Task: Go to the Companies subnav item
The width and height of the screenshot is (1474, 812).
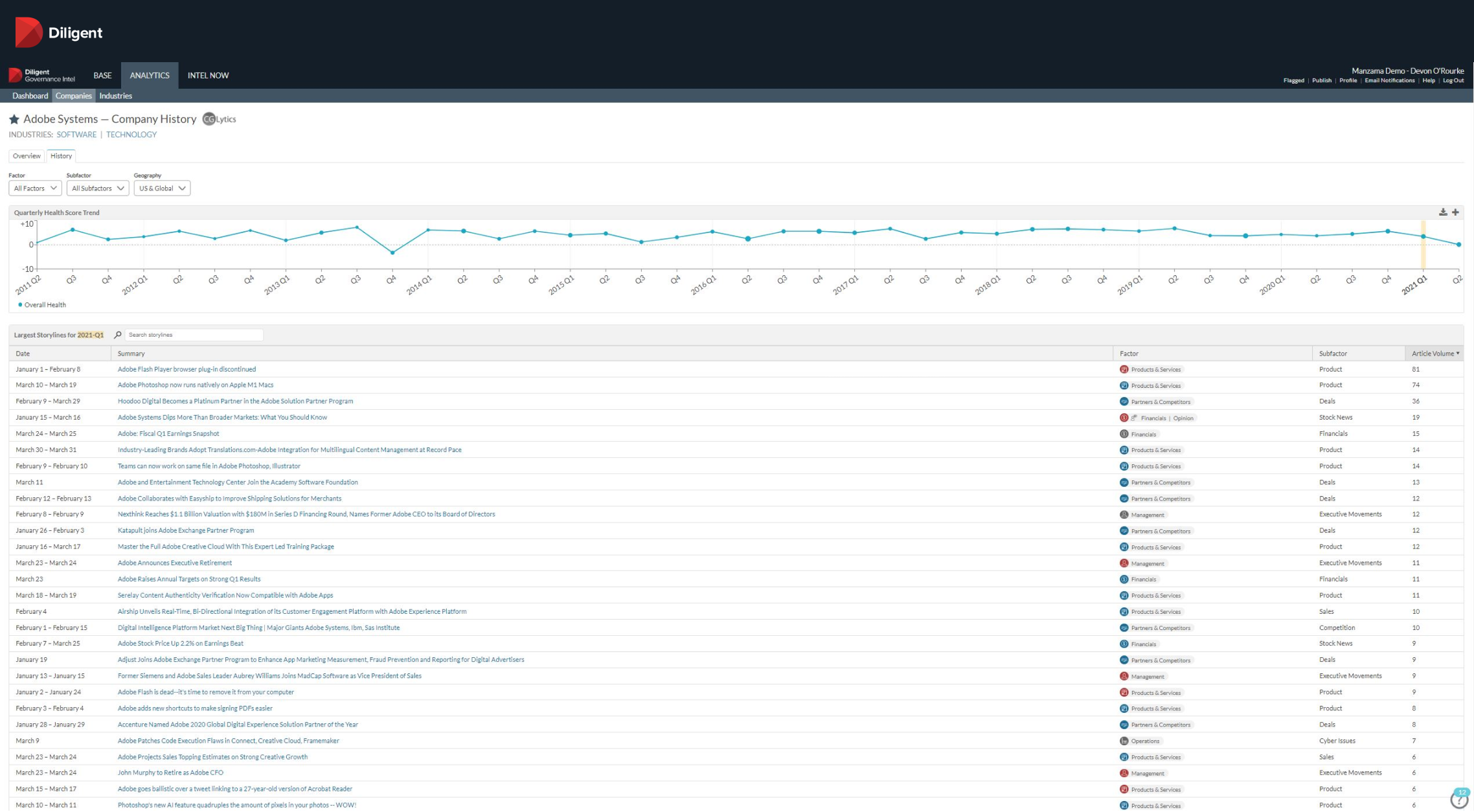Action: tap(74, 96)
